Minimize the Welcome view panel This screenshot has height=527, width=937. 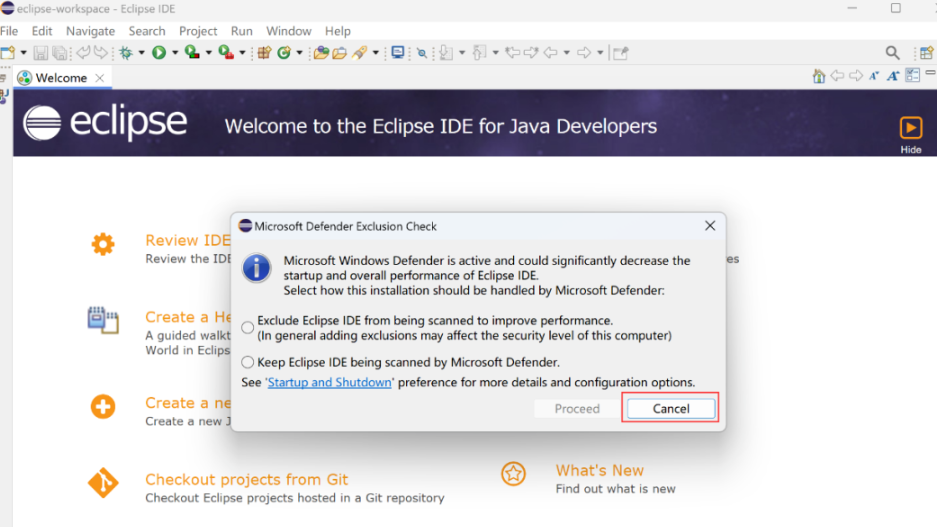pos(930,72)
